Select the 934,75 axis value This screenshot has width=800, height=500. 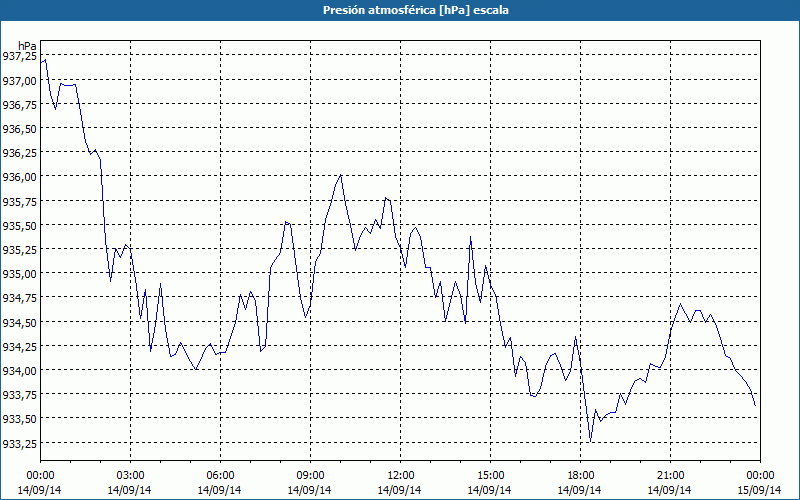19,298
